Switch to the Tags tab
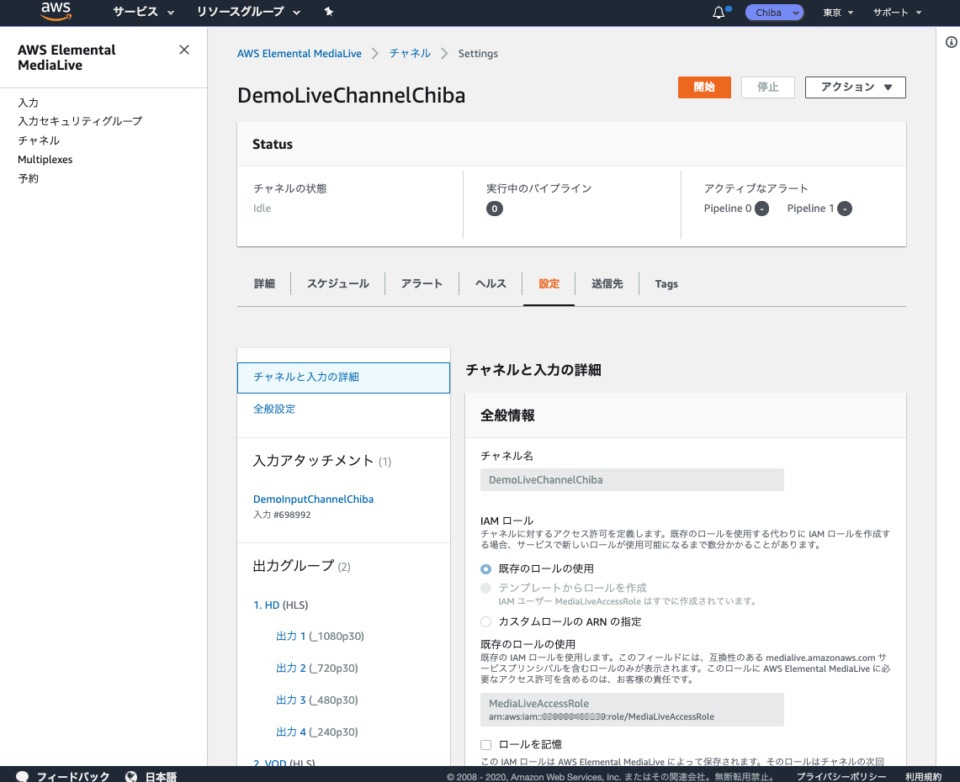 [666, 284]
